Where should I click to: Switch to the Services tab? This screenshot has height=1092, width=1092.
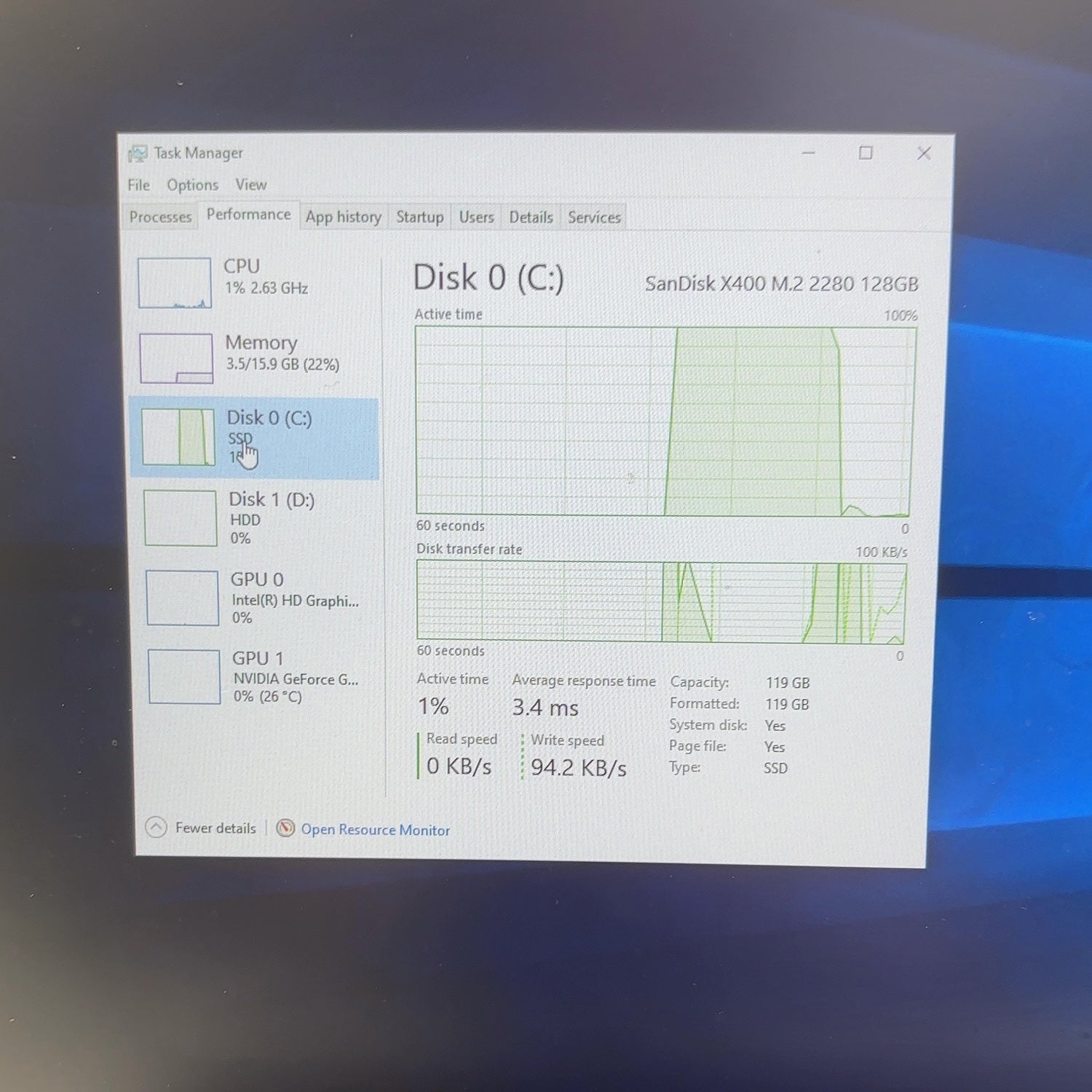click(x=595, y=217)
